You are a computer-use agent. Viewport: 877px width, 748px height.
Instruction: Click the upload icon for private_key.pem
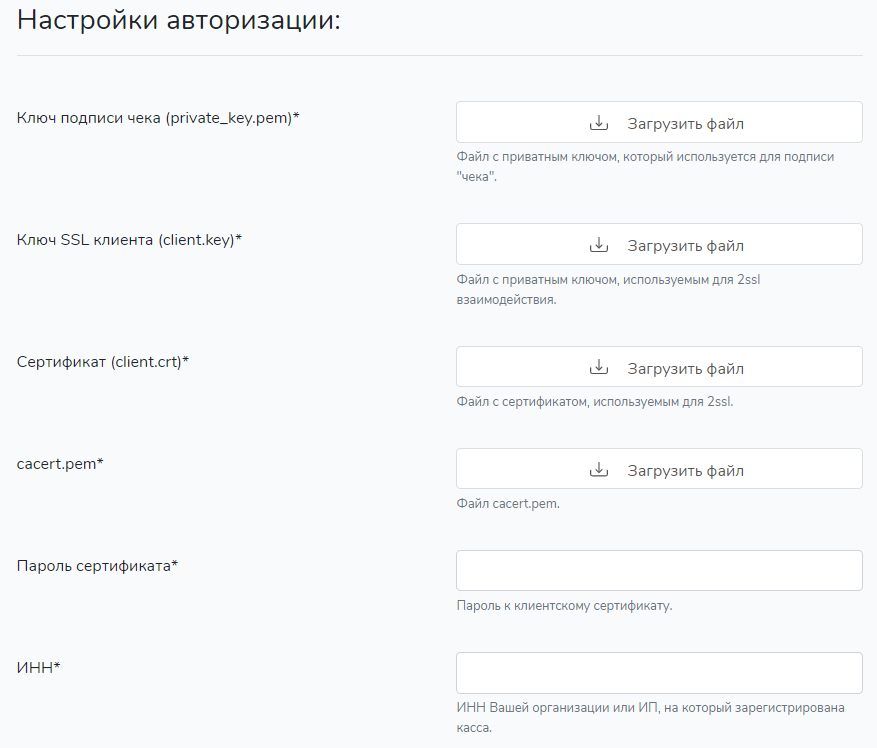pyautogui.click(x=598, y=123)
